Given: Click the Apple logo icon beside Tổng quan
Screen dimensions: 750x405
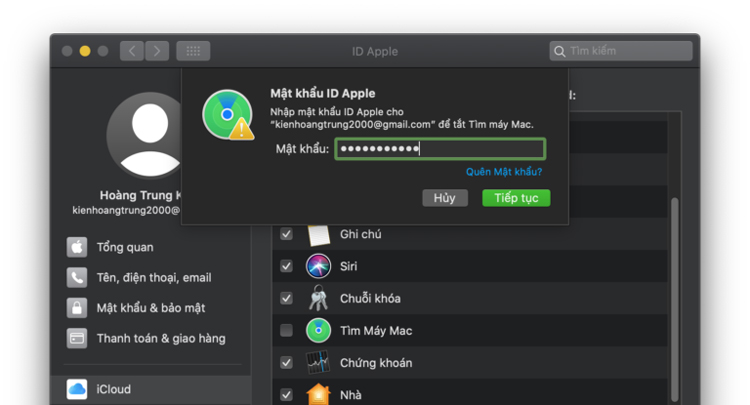Looking at the screenshot, I should coord(77,247).
